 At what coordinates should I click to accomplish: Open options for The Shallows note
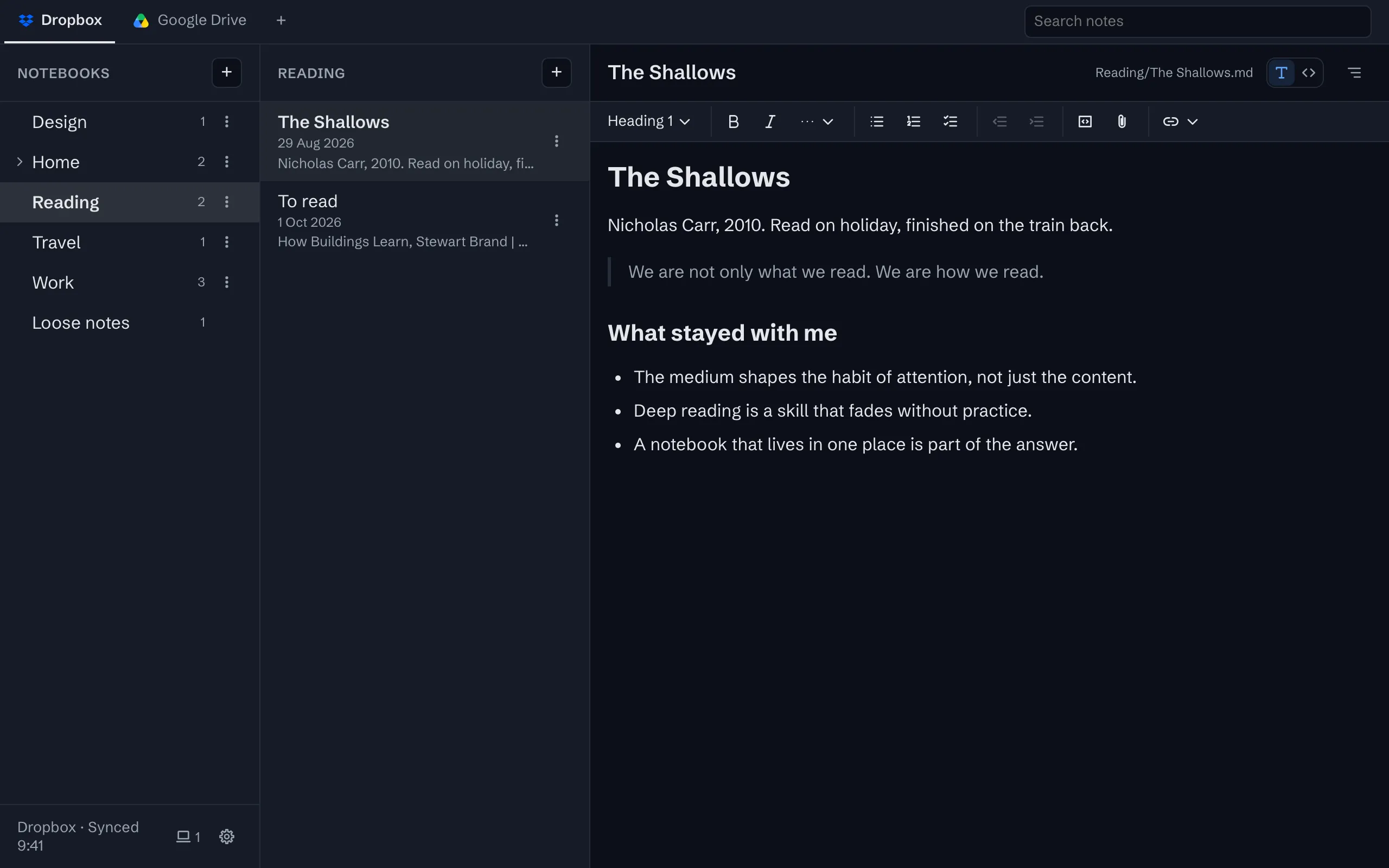point(556,141)
